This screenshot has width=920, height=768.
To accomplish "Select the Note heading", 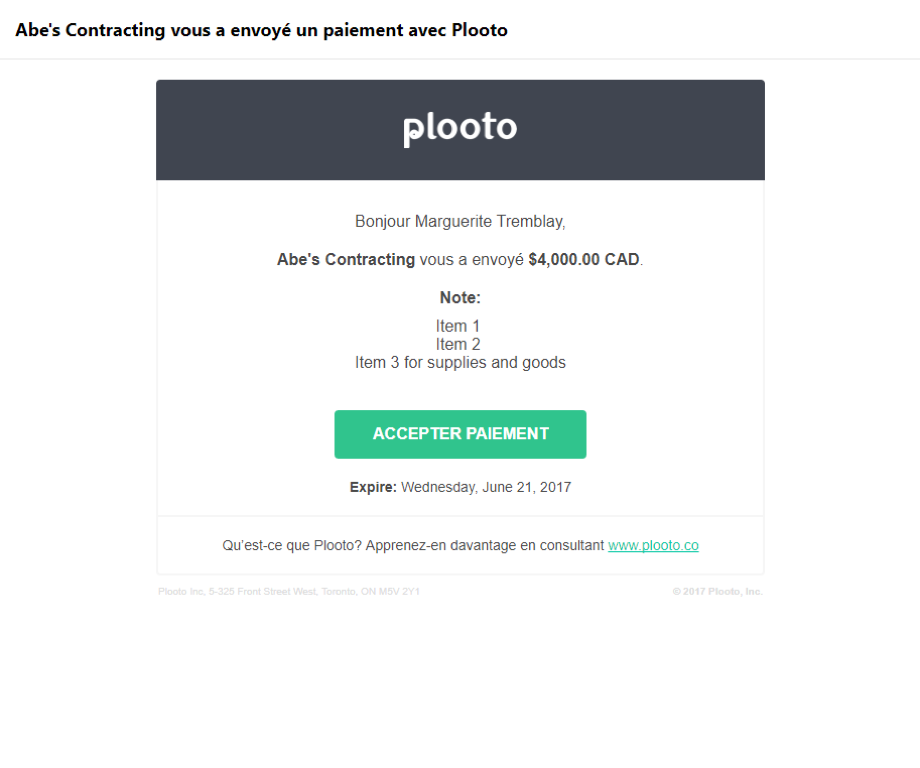I will [459, 297].
